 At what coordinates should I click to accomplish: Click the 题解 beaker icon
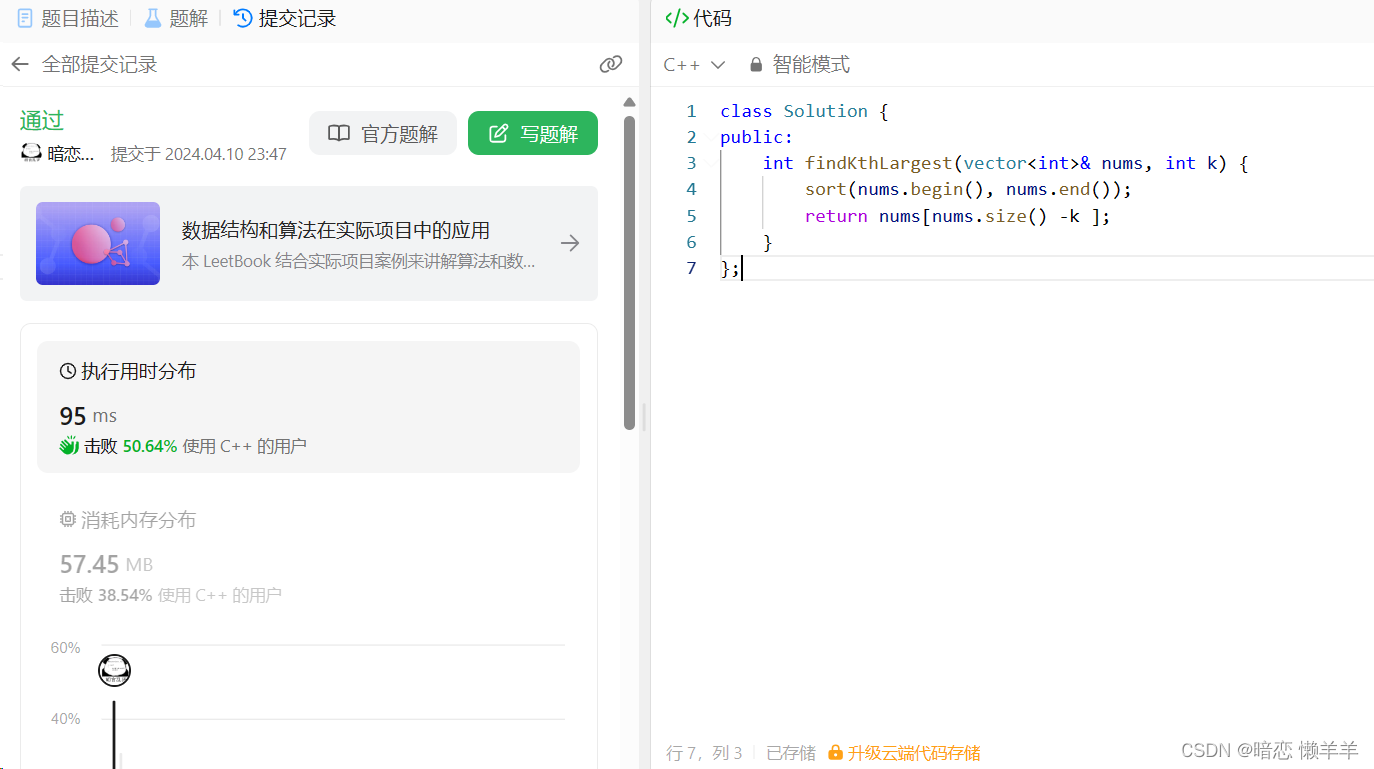(152, 17)
